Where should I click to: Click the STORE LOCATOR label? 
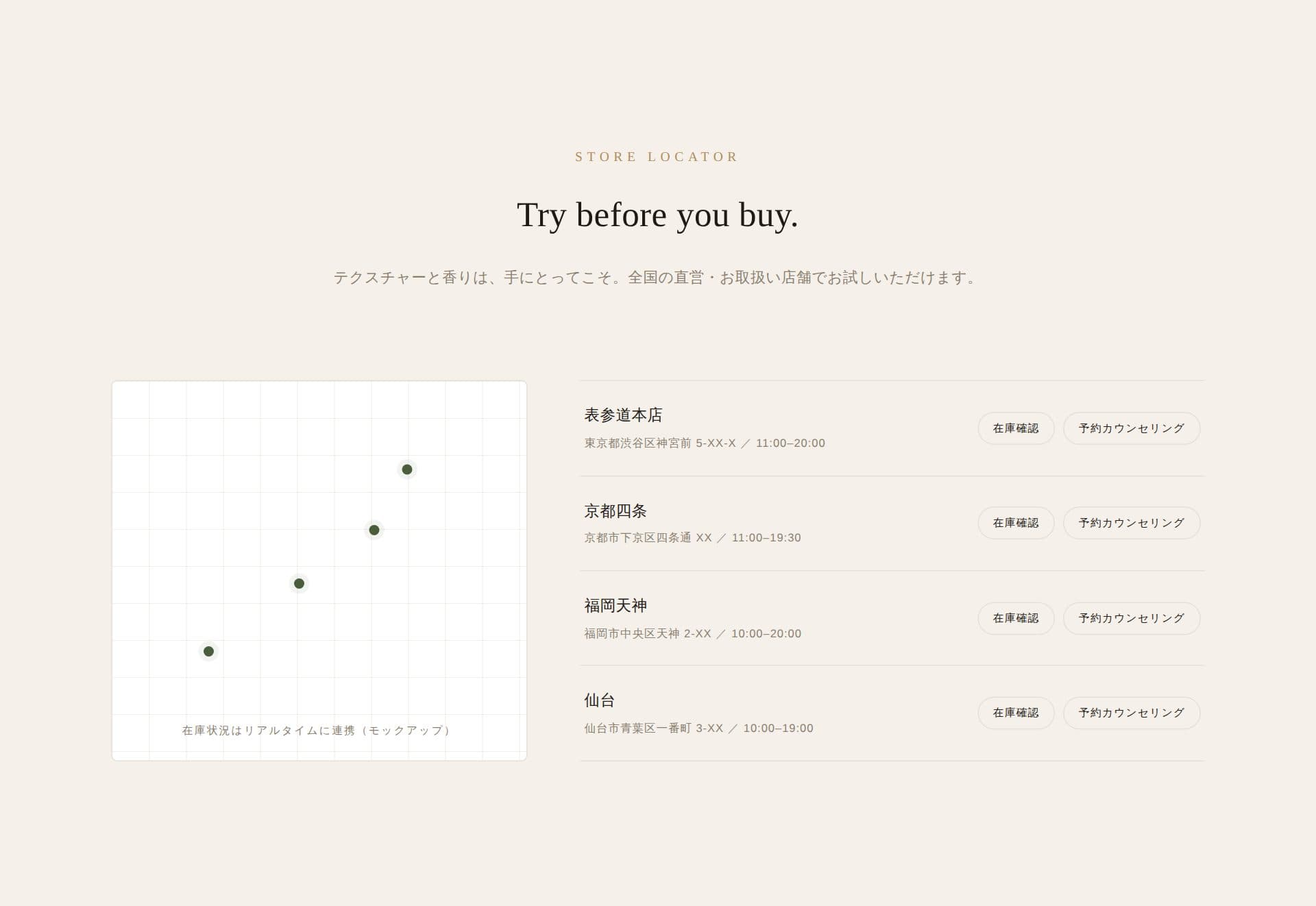[x=657, y=157]
